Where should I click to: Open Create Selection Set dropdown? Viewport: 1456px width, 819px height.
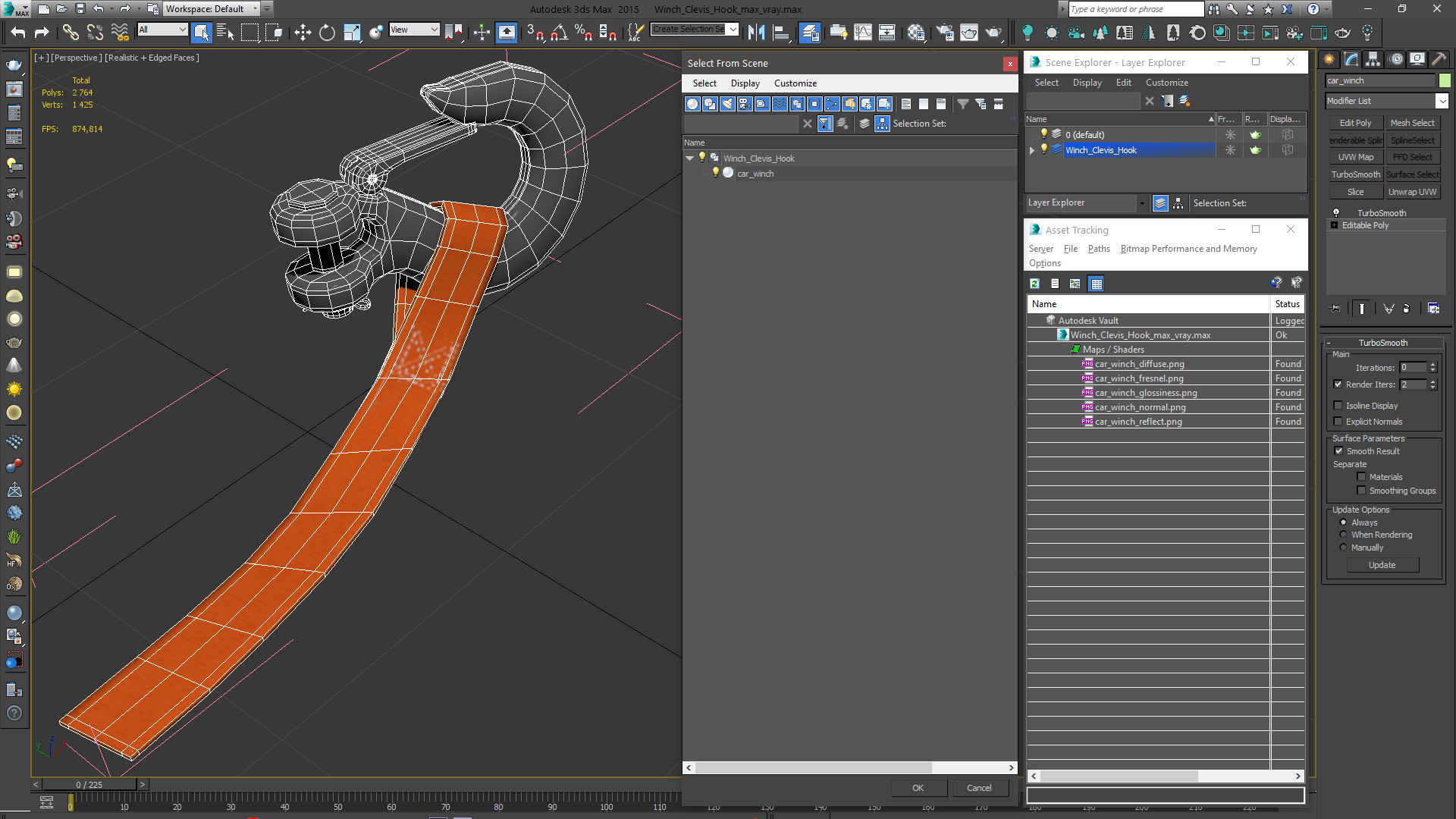pos(733,30)
